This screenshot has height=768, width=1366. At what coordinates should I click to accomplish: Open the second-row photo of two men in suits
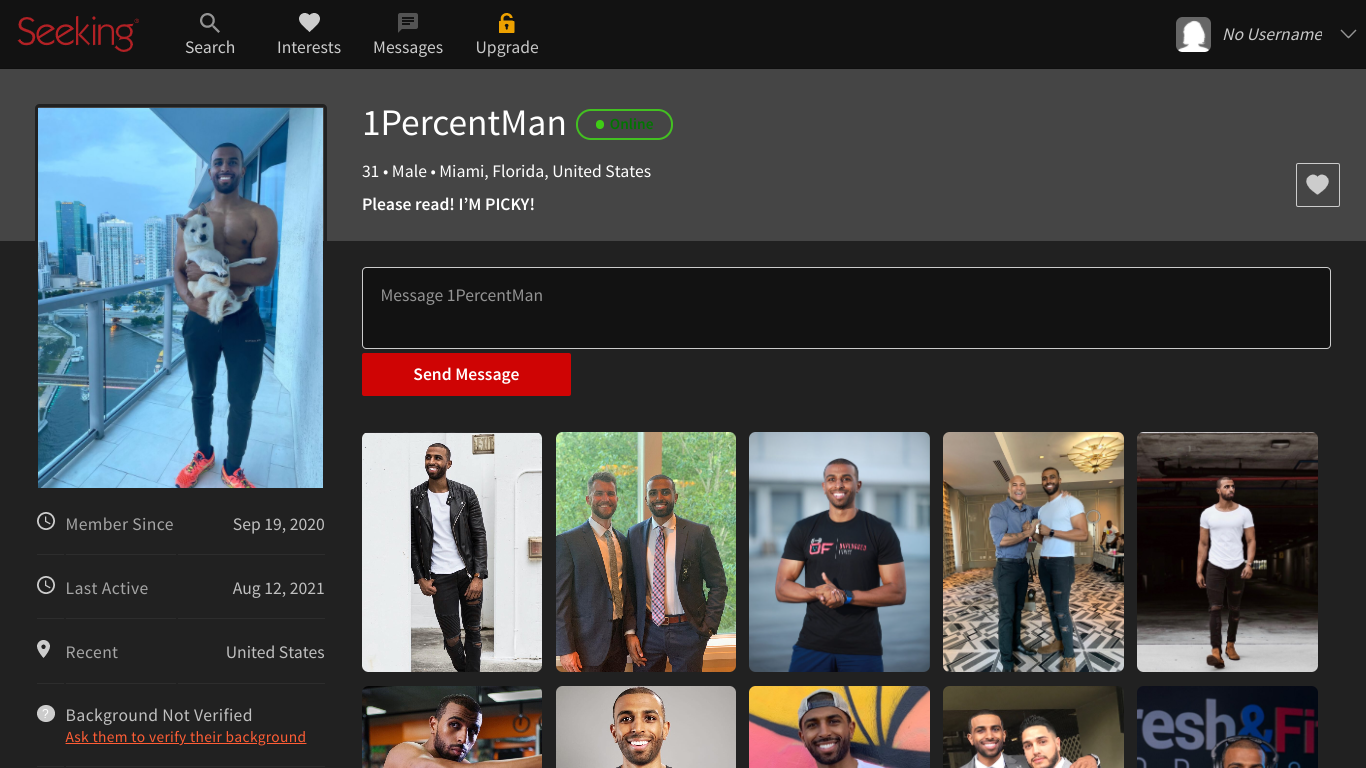tap(1033, 727)
